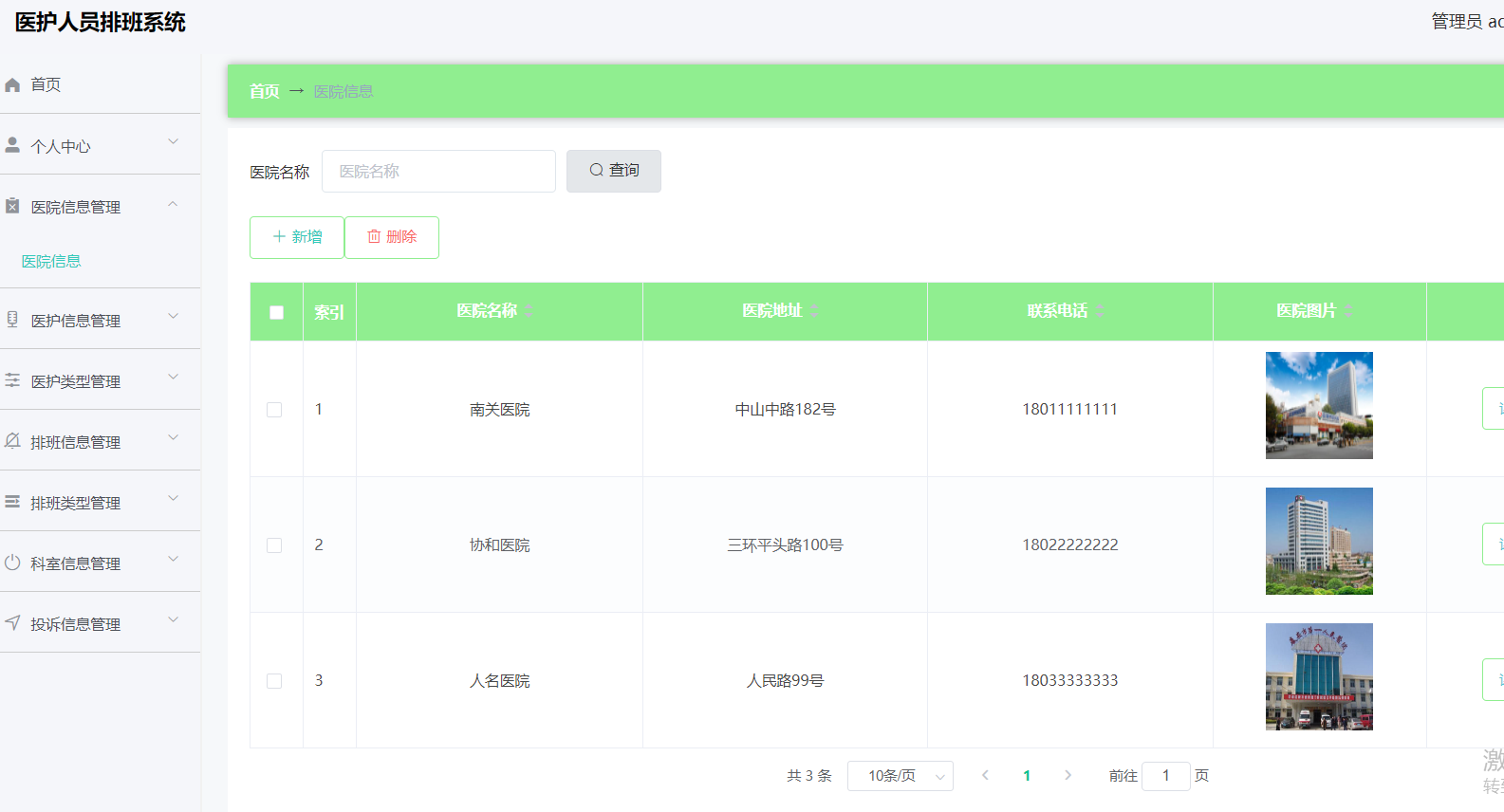
Task: Click the power icon for 科室信息管理
Action: tap(12, 563)
